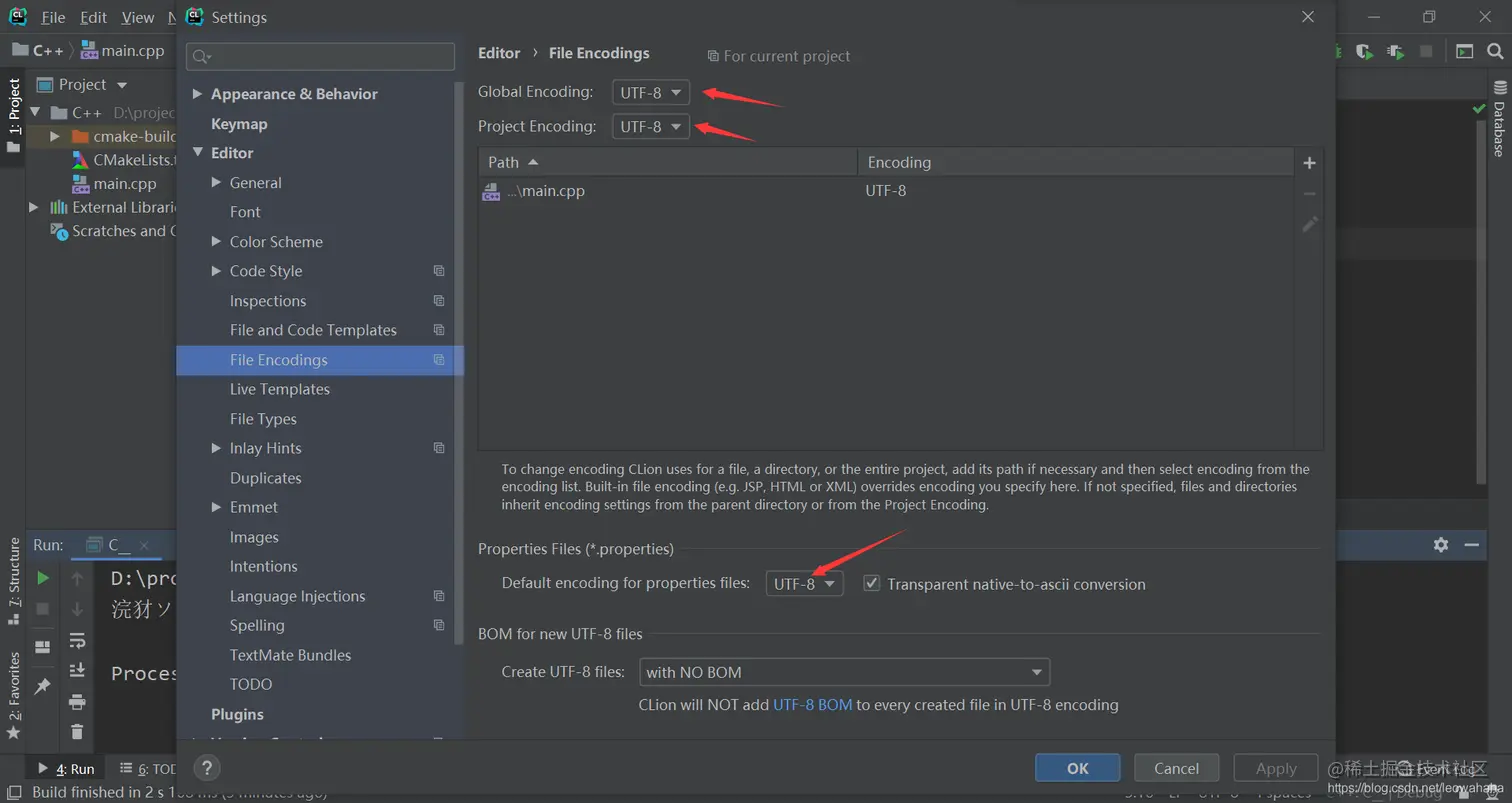Open Live Templates in the settings tree

[x=279, y=389]
